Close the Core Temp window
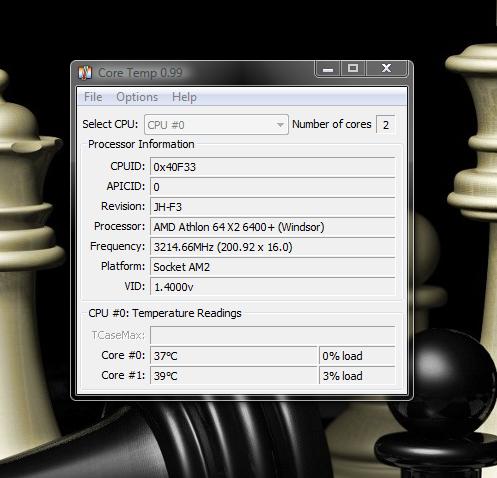This screenshot has height=478, width=497. [386, 69]
